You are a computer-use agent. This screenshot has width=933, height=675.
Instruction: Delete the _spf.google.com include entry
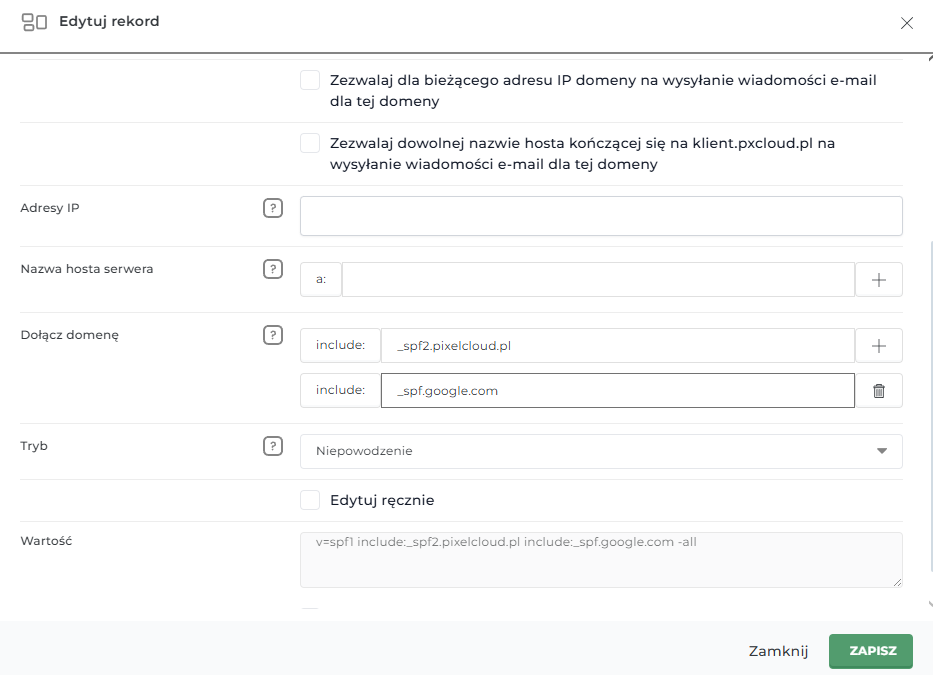[879, 391]
